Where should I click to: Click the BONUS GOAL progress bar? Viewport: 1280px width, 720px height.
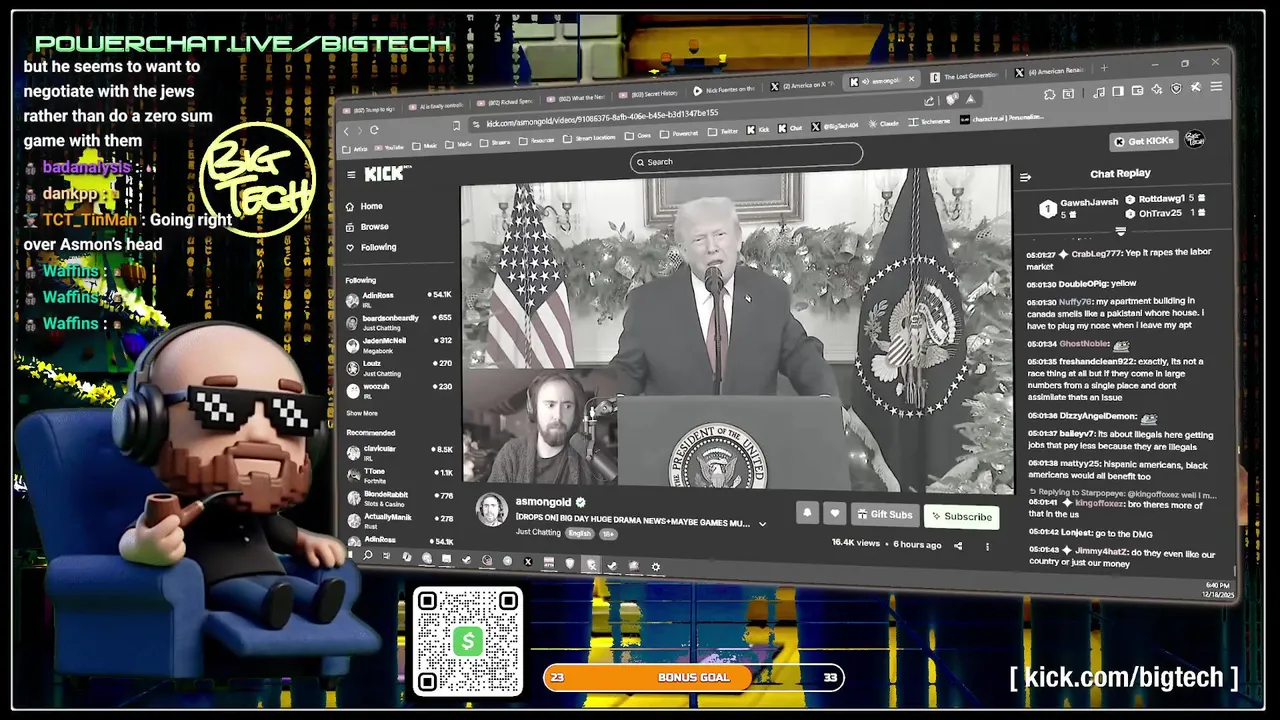click(693, 677)
